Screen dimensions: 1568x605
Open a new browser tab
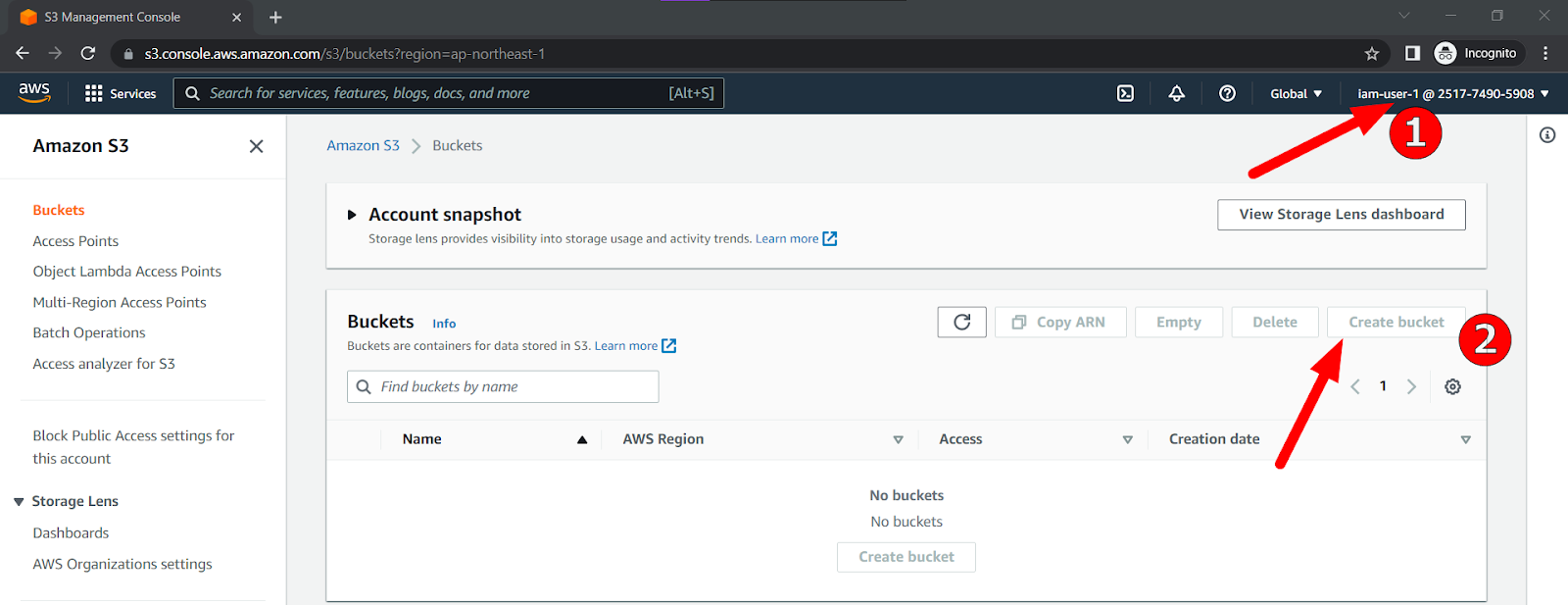click(275, 17)
